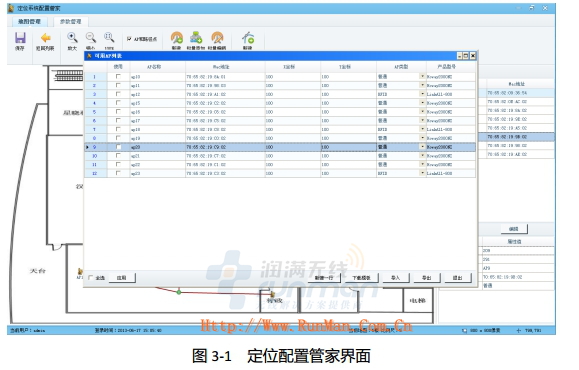Open the AP type dropdown in selected row 9
This screenshot has width=579, height=370.
[x=422, y=147]
